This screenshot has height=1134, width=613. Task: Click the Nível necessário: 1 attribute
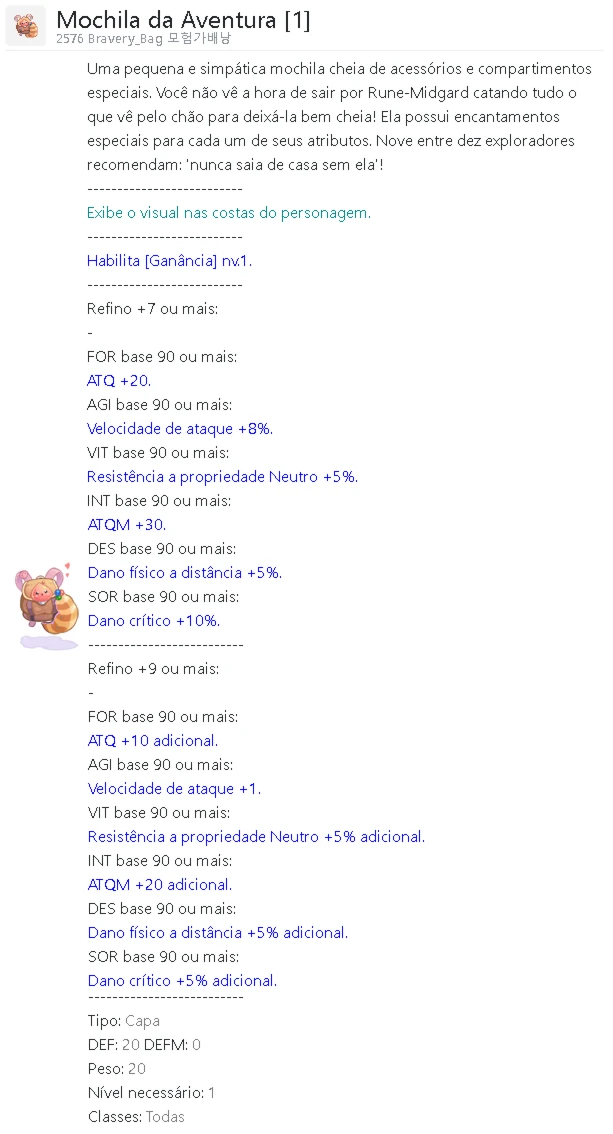(151, 1093)
